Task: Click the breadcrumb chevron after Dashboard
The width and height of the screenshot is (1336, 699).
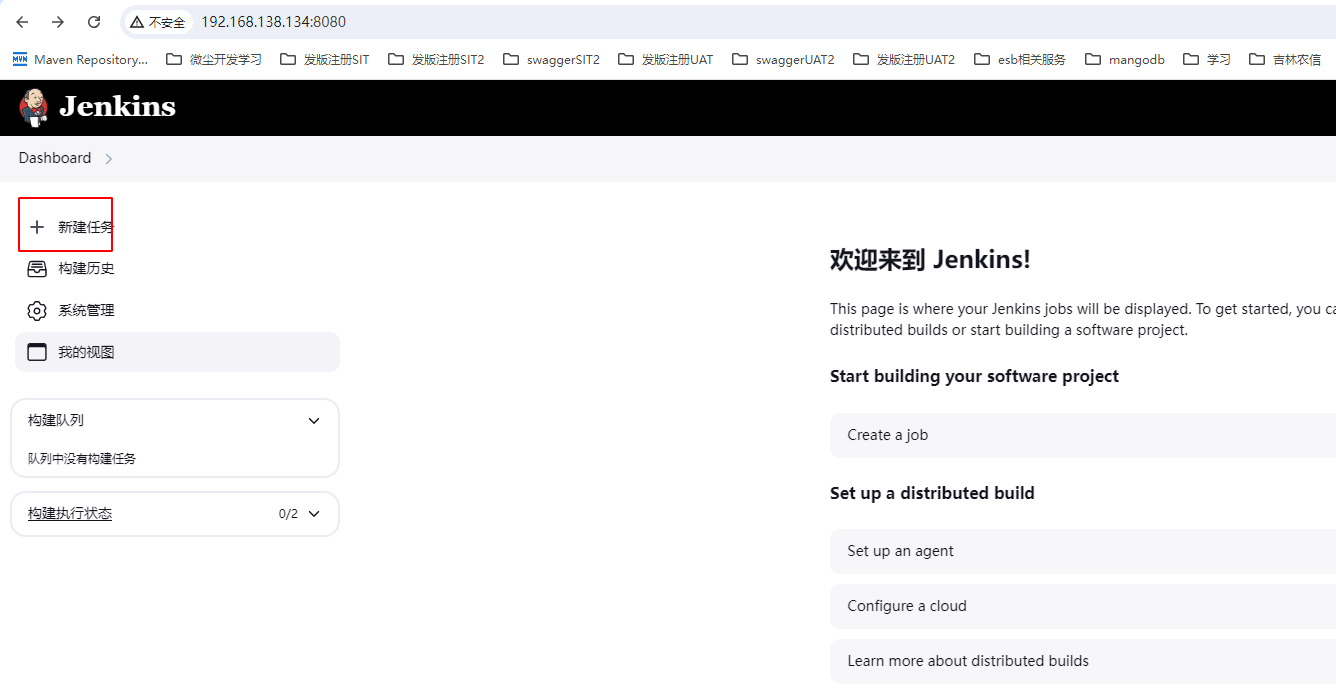Action: pyautogui.click(x=109, y=159)
